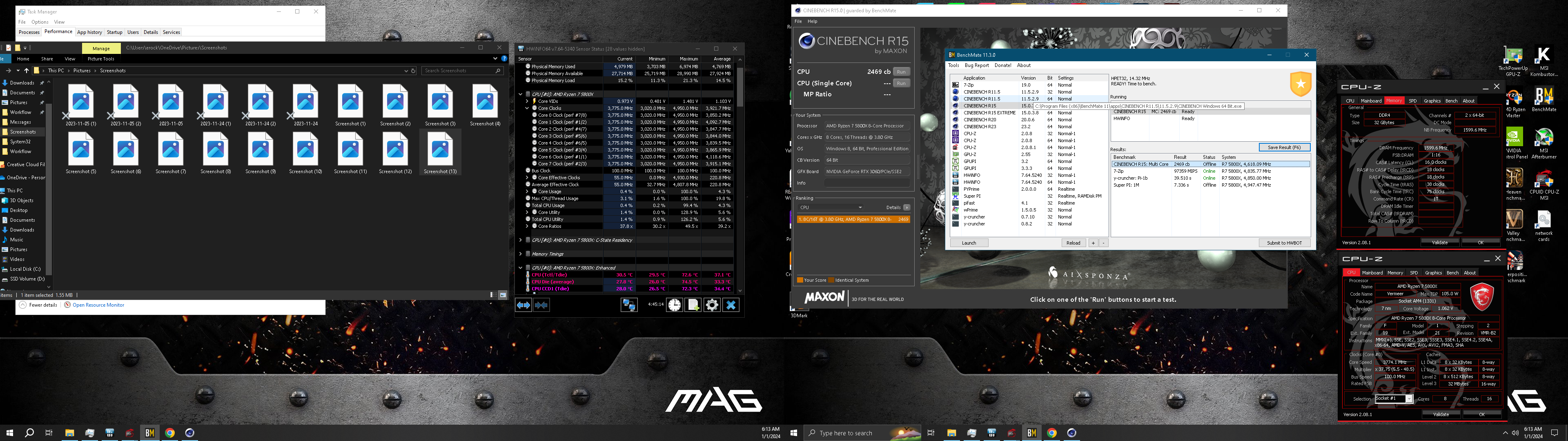Open BenchMate Bug Report menu
Image resolution: width=1568 pixels, height=441 pixels.
point(977,65)
